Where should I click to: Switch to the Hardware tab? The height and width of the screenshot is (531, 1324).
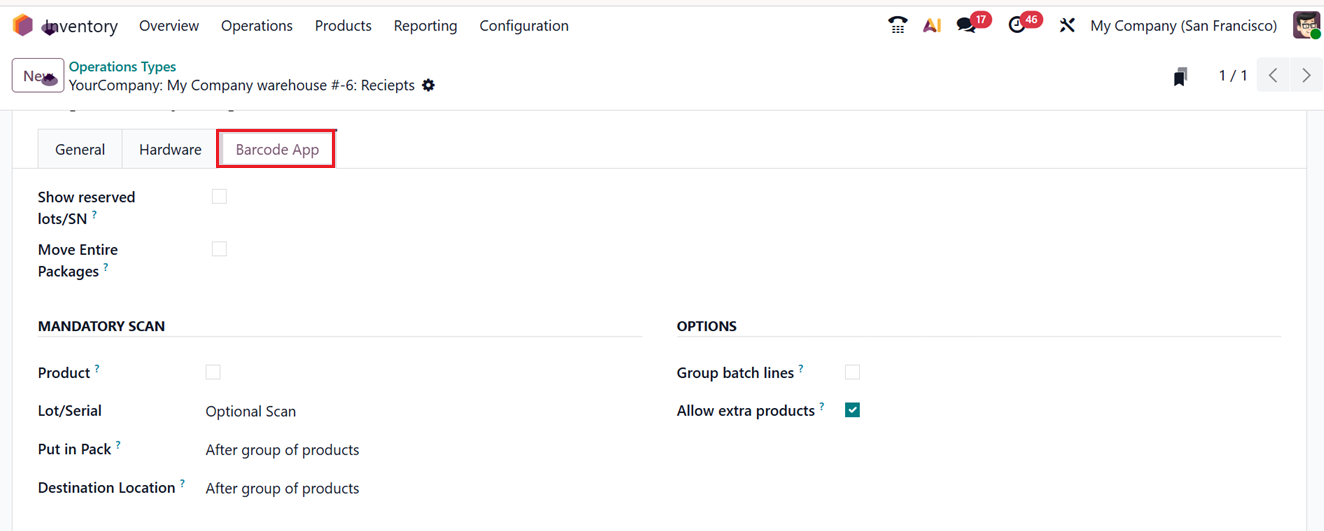point(170,149)
